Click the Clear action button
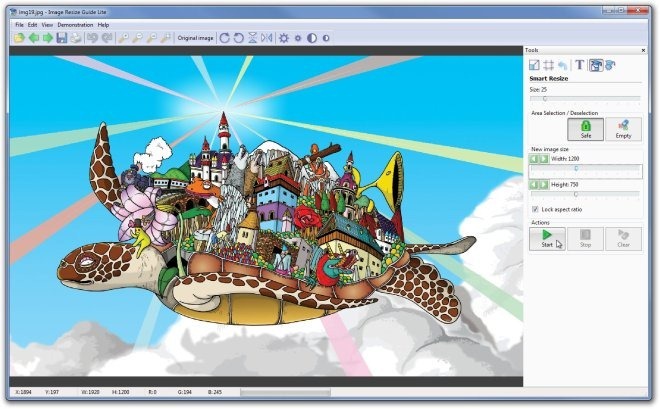660x409 pixels. click(623, 239)
